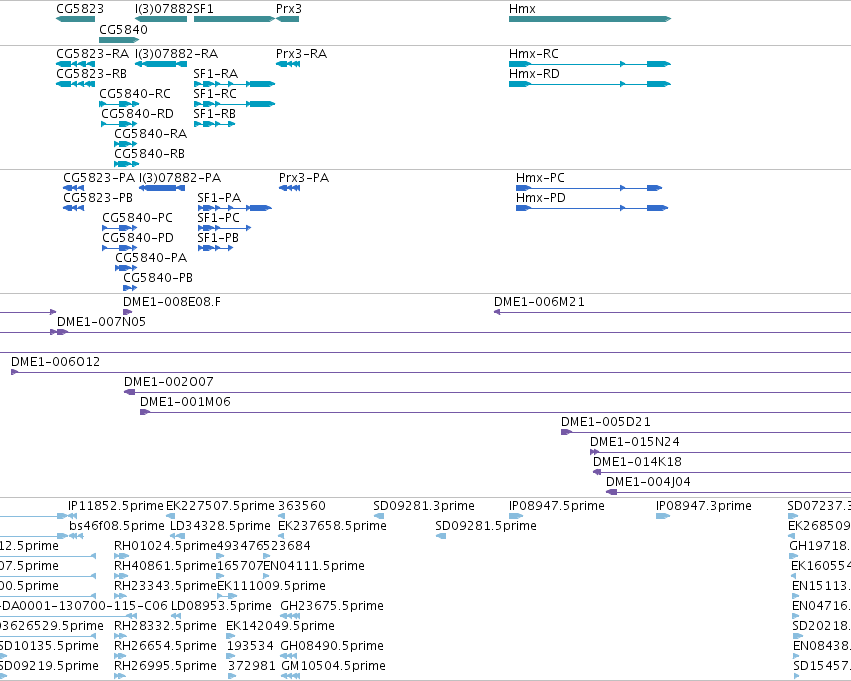The image size is (851, 681).
Task: Click the SF1-PB label
Action: (x=218, y=238)
